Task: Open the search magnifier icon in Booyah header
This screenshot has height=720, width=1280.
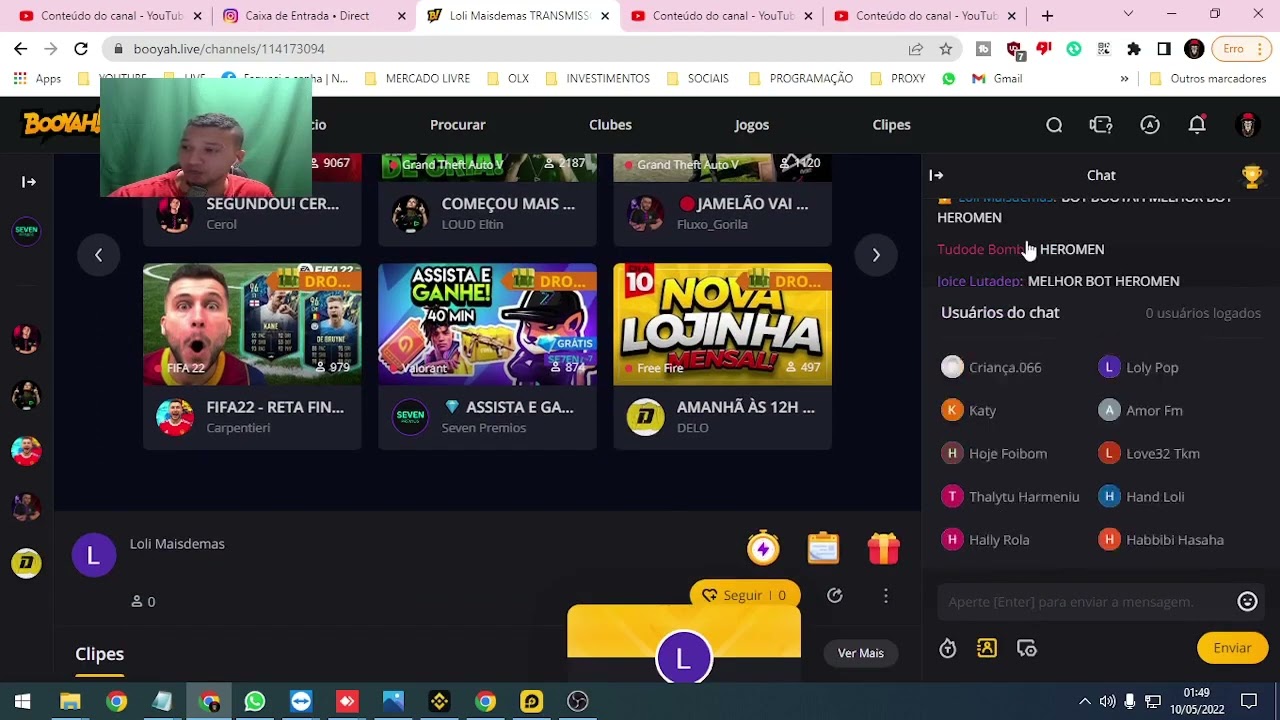Action: coord(1054,125)
